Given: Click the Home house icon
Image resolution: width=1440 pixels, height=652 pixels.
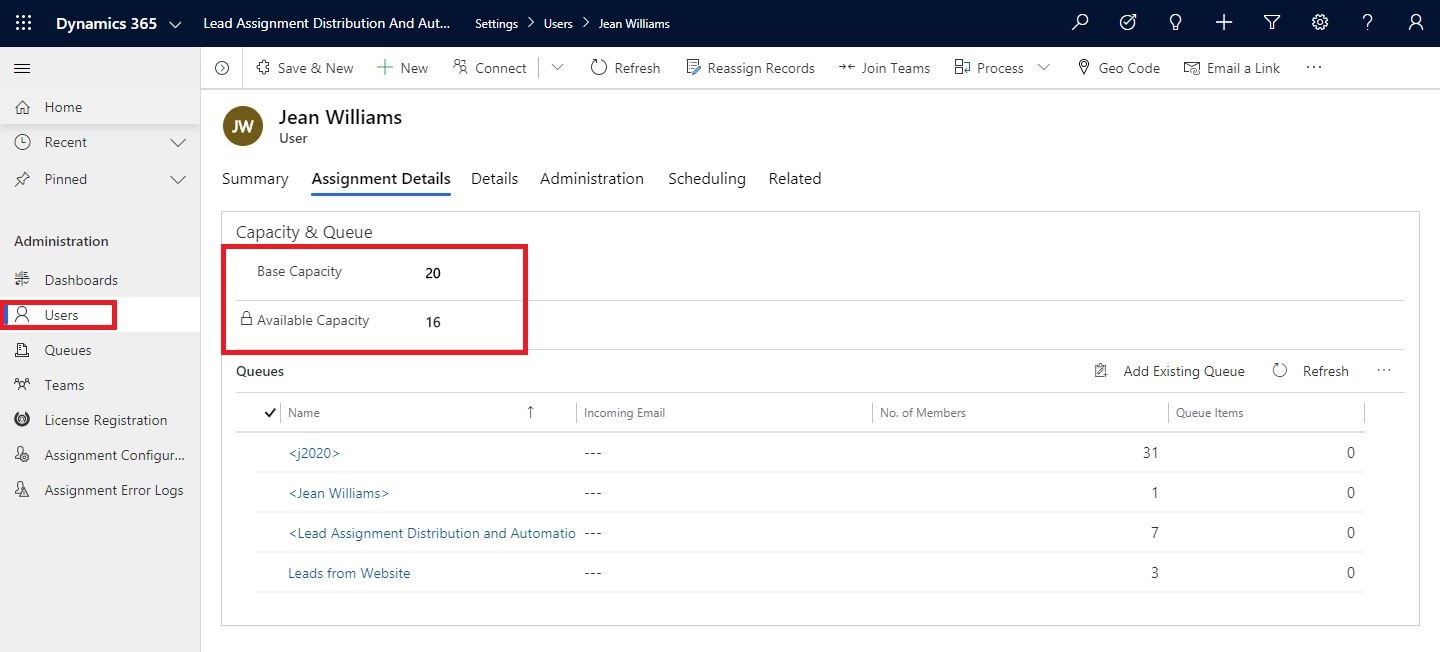Looking at the screenshot, I should pos(23,107).
